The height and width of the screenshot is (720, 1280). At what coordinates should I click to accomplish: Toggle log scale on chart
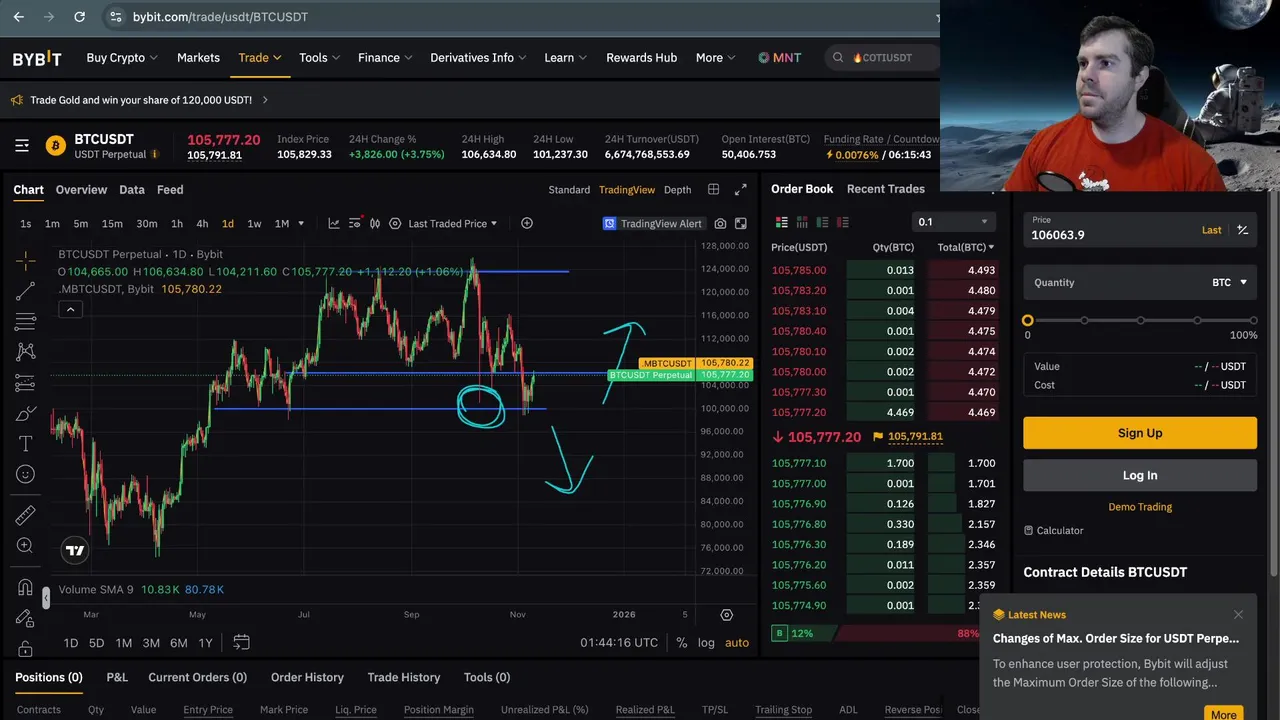coord(706,642)
